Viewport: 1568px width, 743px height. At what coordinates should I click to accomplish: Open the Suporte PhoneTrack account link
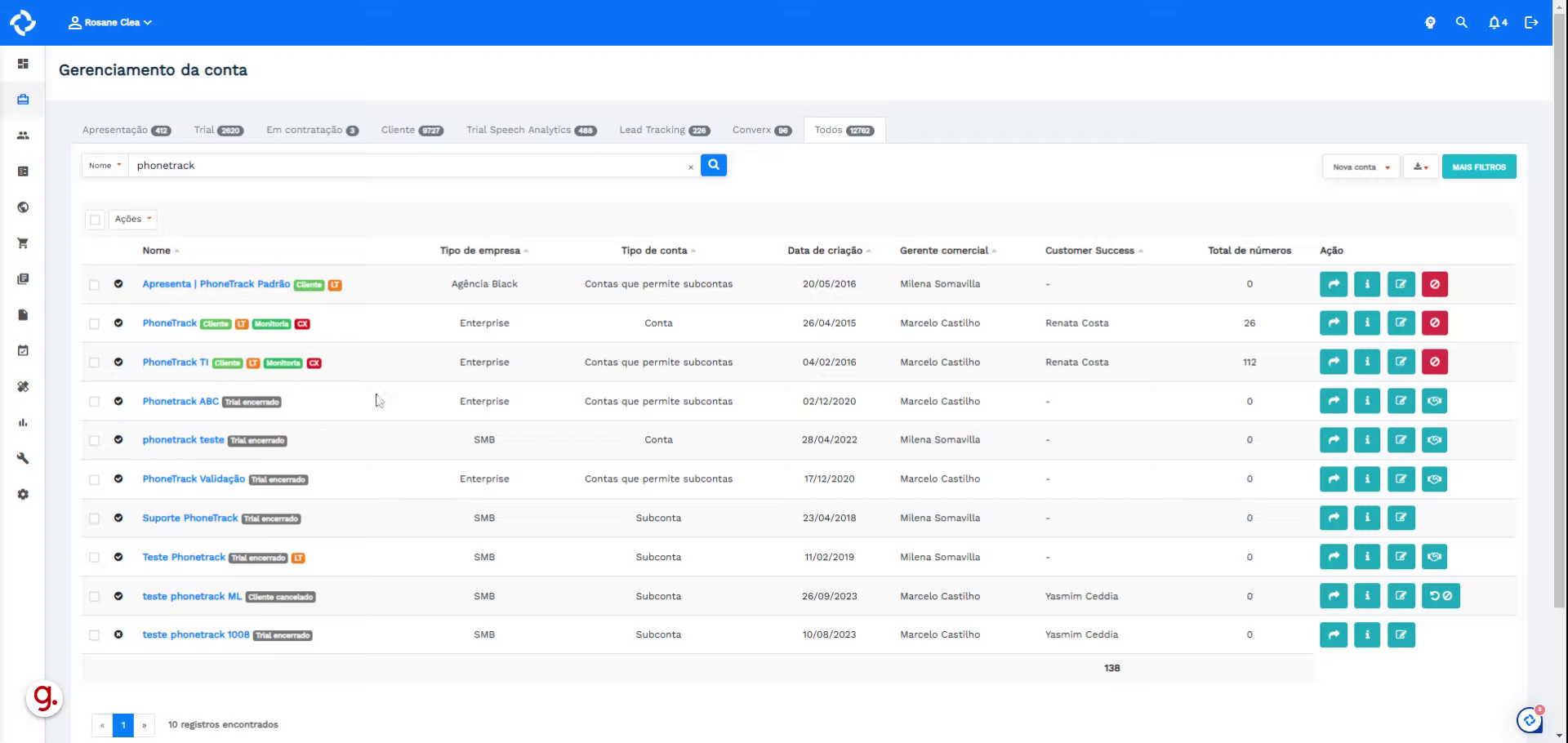tap(190, 518)
